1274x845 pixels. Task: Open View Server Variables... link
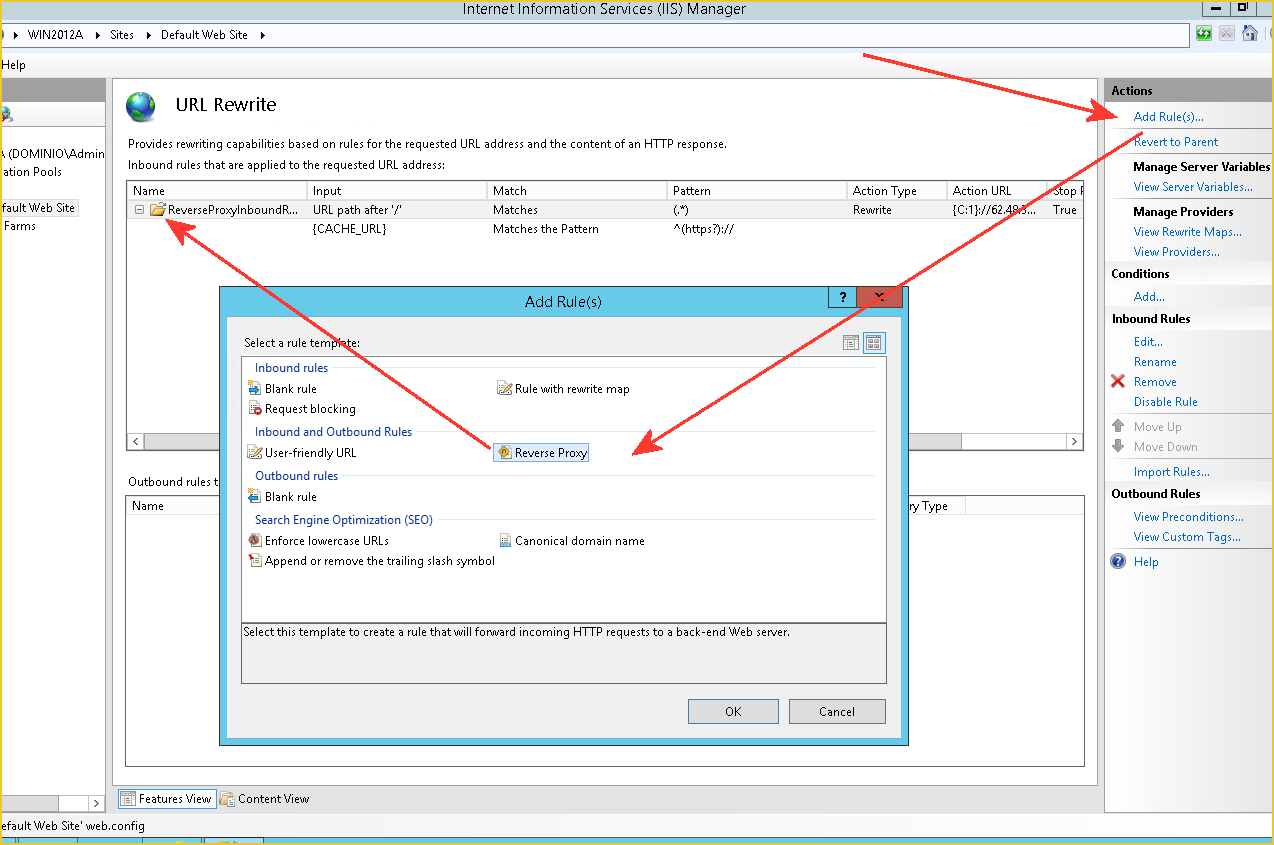click(x=1193, y=187)
